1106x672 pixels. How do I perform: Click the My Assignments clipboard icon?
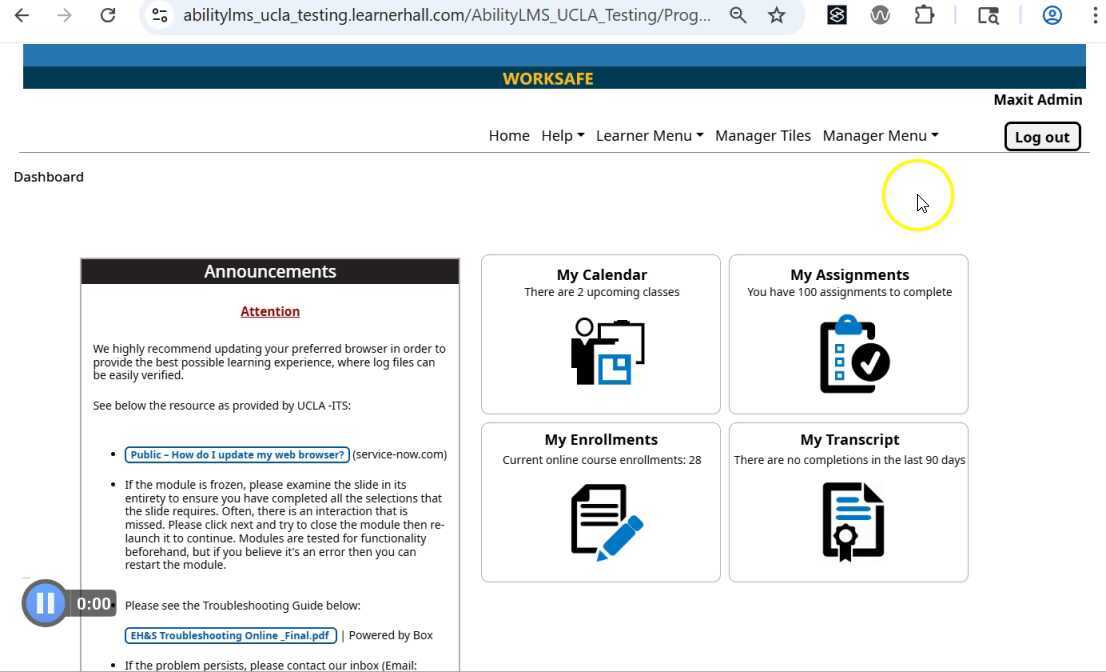pyautogui.click(x=854, y=354)
